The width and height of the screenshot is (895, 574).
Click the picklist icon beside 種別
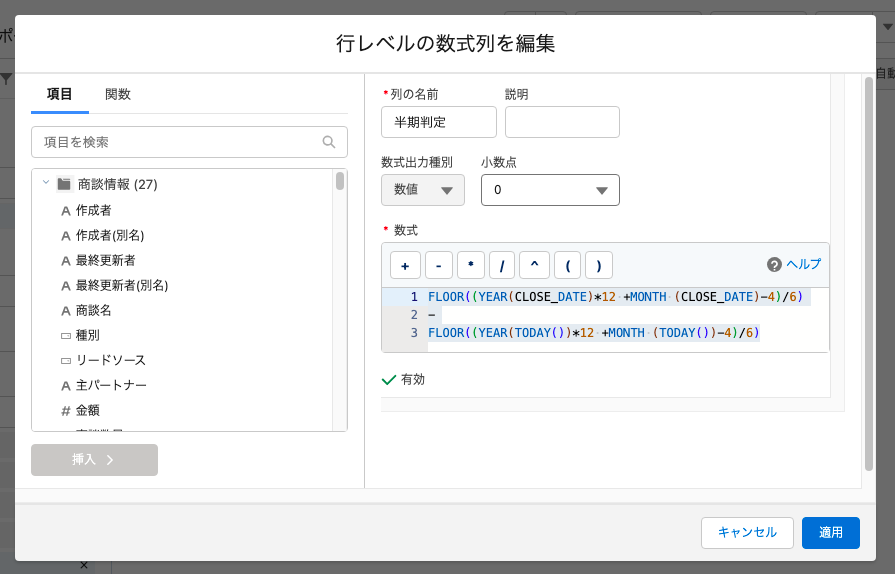(x=66, y=336)
